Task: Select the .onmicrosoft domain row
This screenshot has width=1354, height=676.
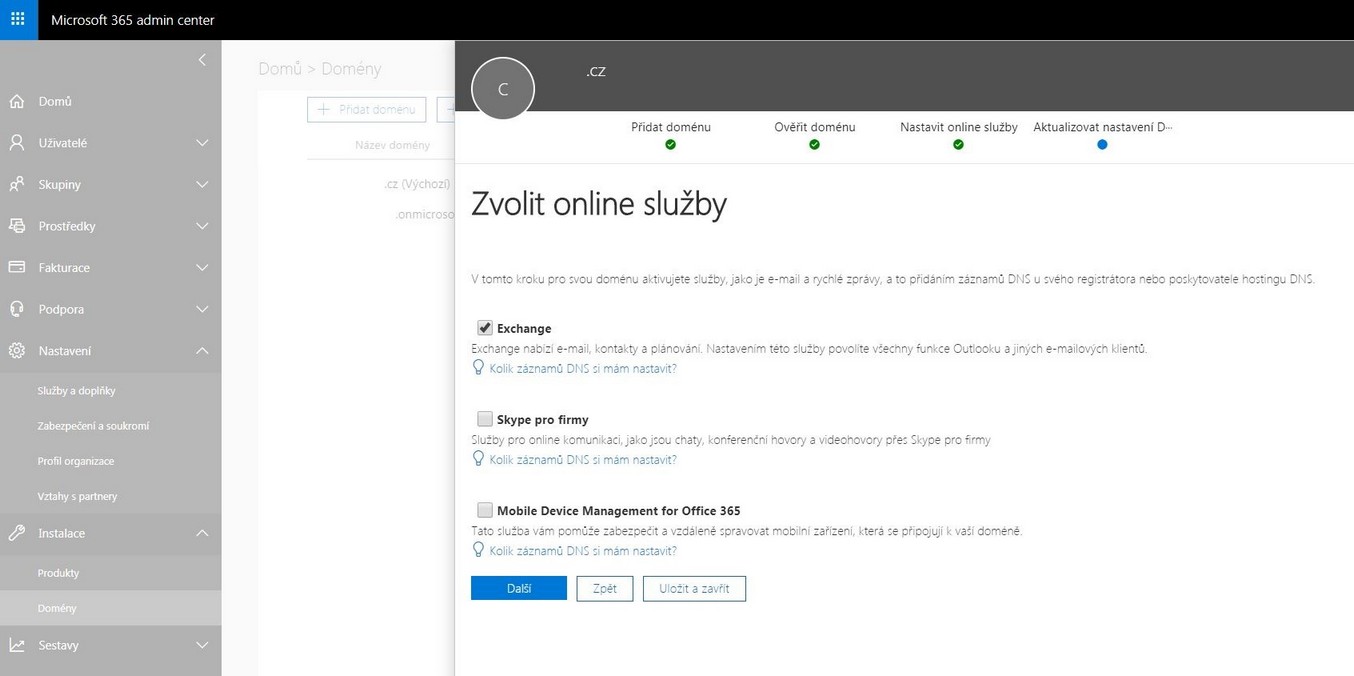Action: click(425, 214)
